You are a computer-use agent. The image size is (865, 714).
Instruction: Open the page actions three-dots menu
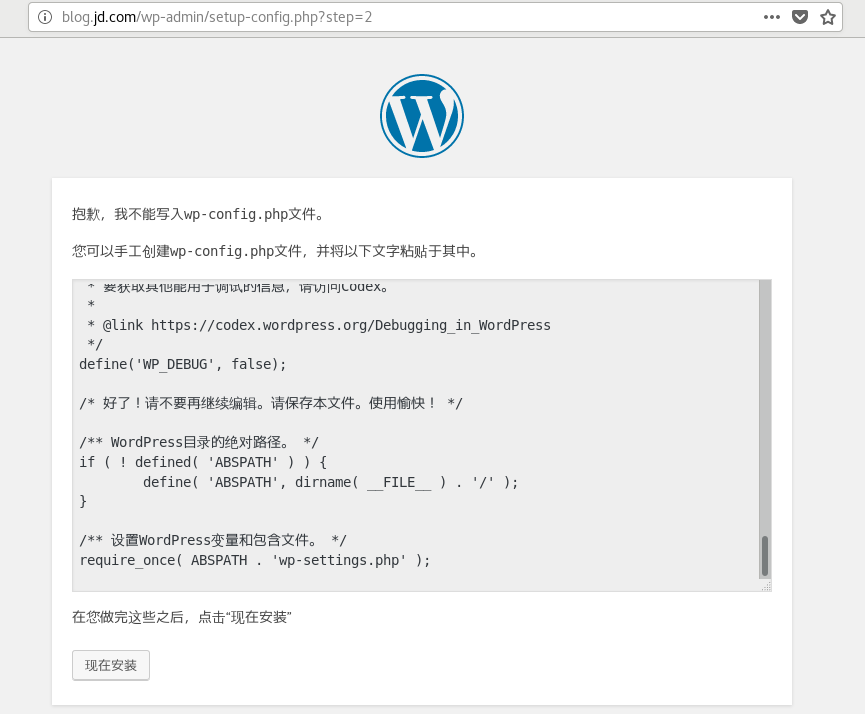point(772,17)
